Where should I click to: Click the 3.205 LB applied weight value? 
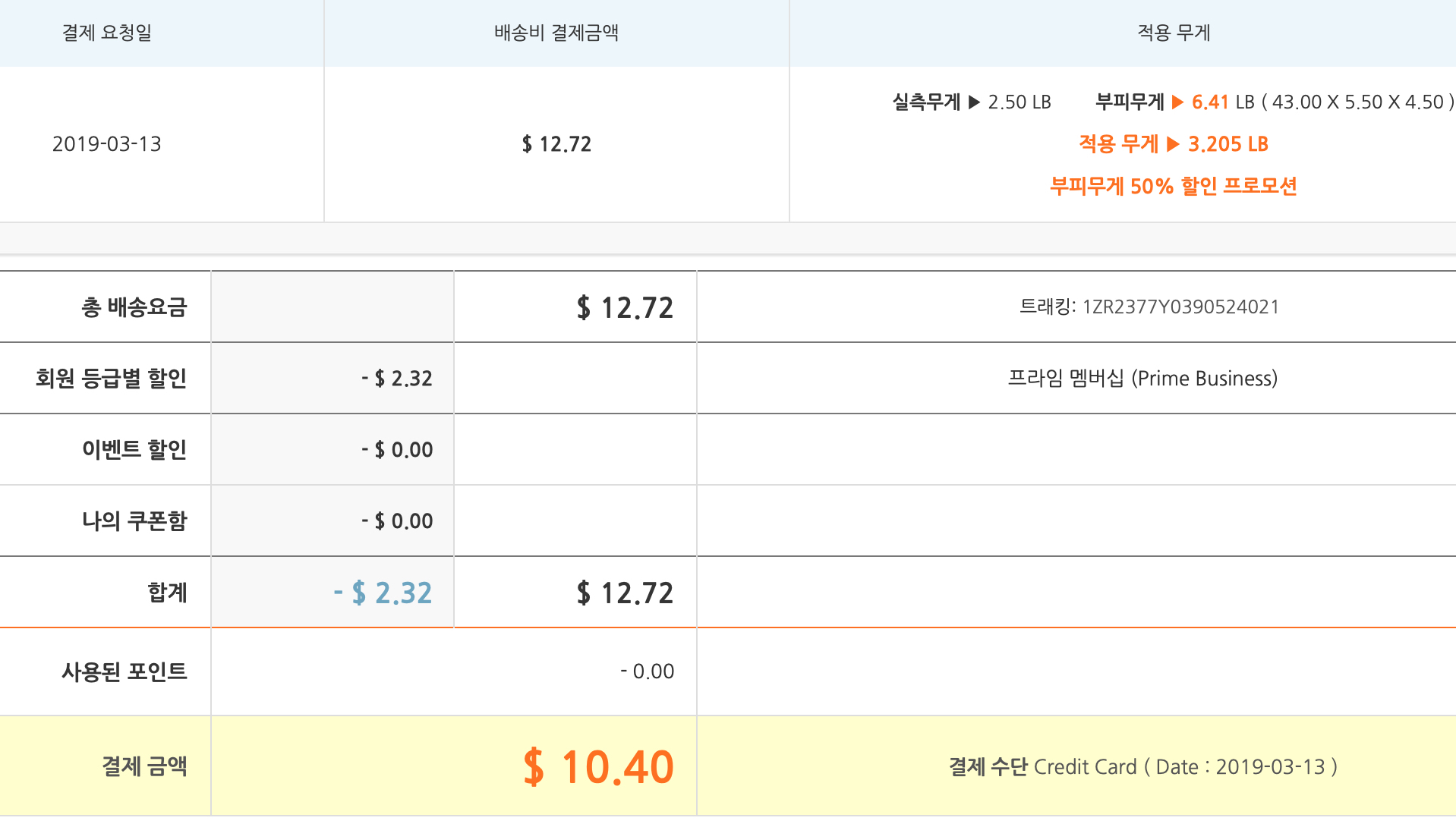point(1228,144)
